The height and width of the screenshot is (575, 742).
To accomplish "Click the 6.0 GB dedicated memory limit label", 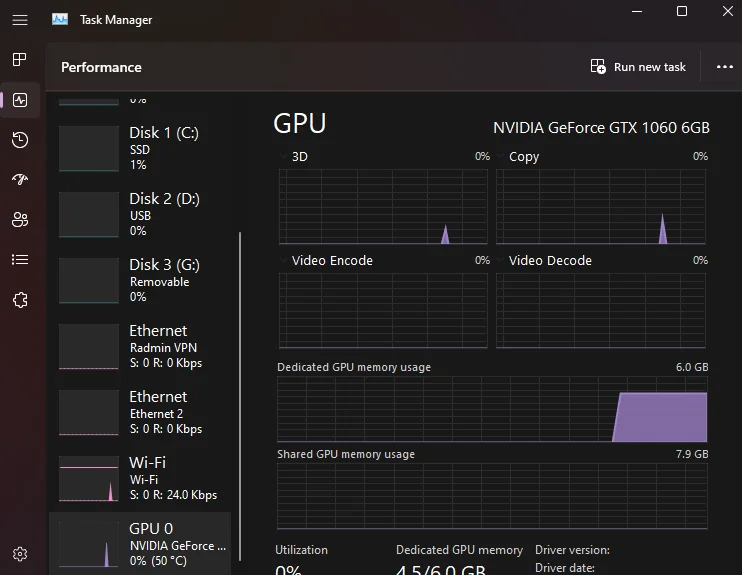I will [692, 367].
